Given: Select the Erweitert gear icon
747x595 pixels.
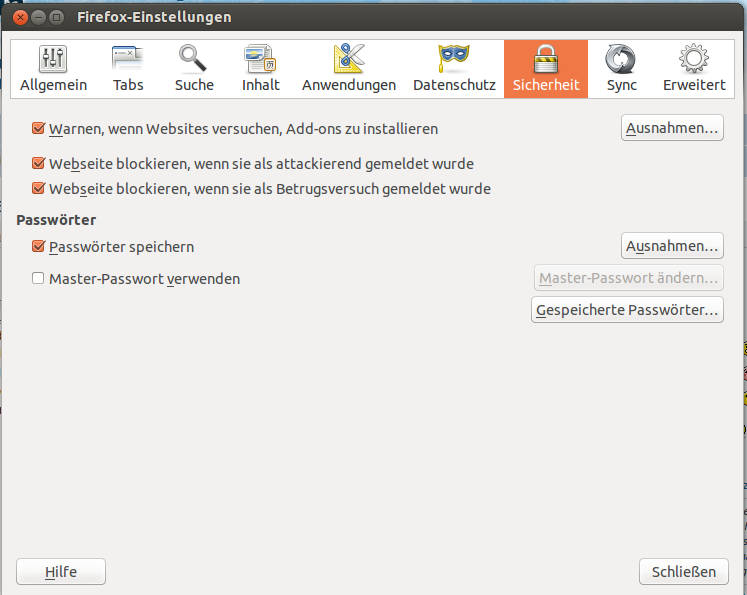Looking at the screenshot, I should pos(694,60).
